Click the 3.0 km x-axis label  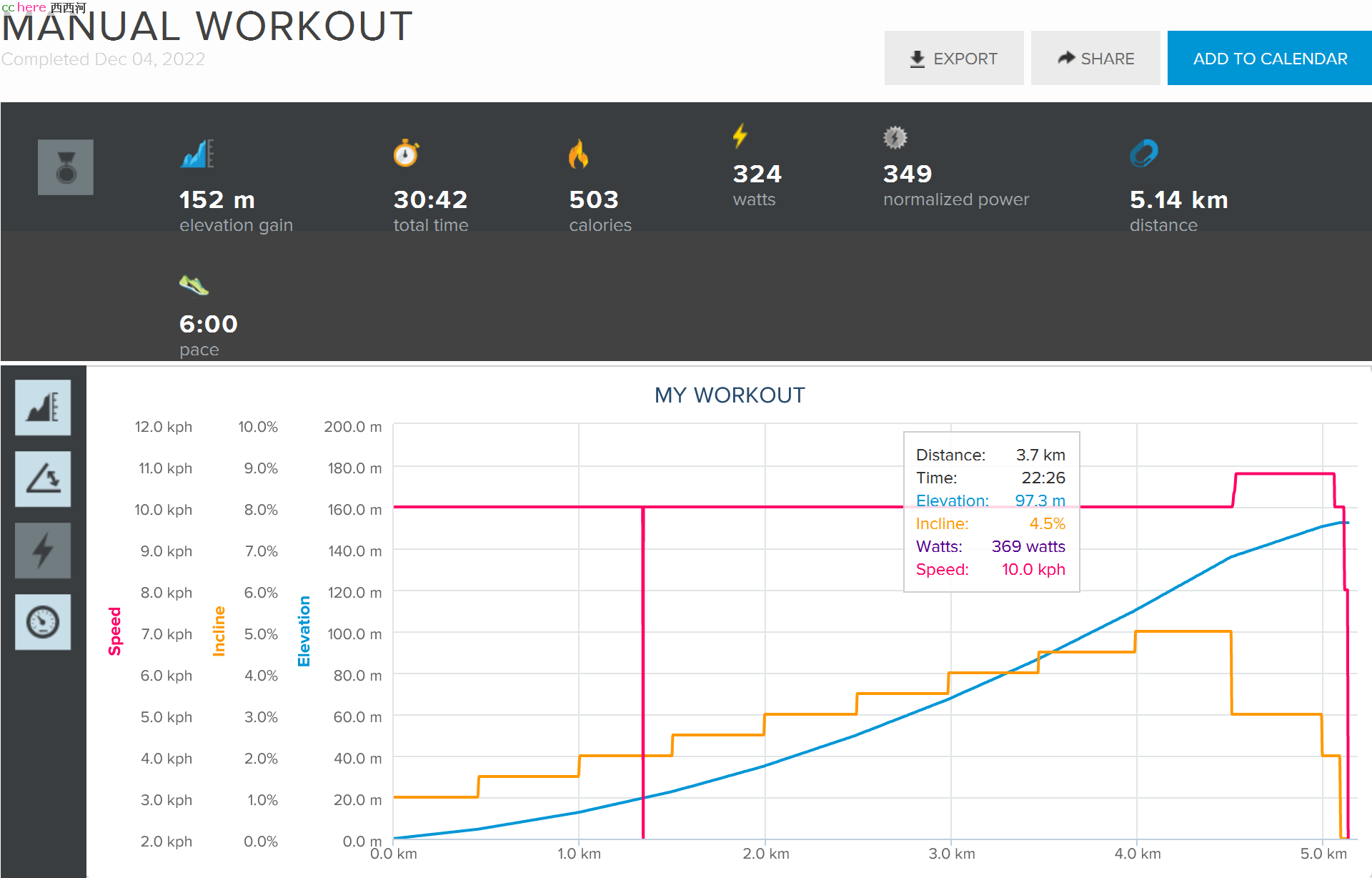(952, 854)
